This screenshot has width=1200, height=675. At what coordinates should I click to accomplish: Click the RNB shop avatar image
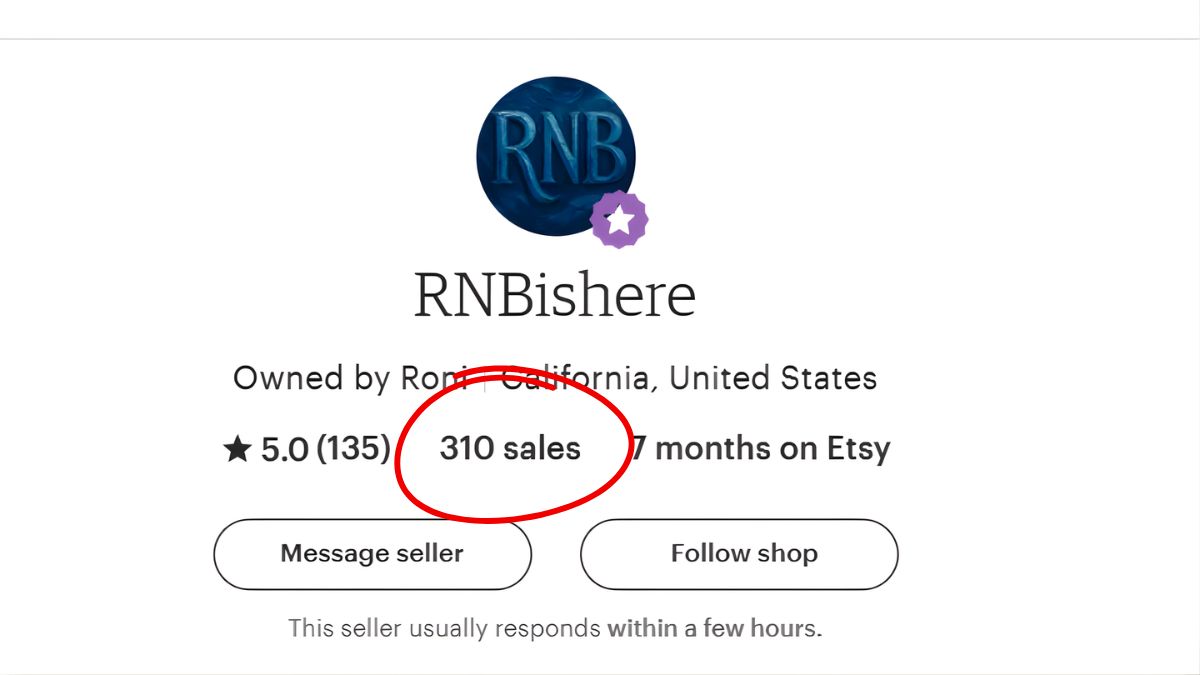coord(555,155)
